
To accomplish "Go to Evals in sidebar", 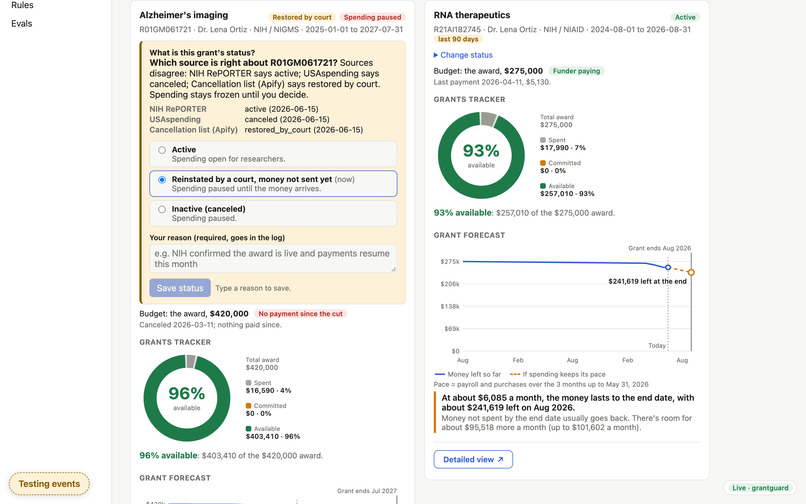I will [22, 24].
